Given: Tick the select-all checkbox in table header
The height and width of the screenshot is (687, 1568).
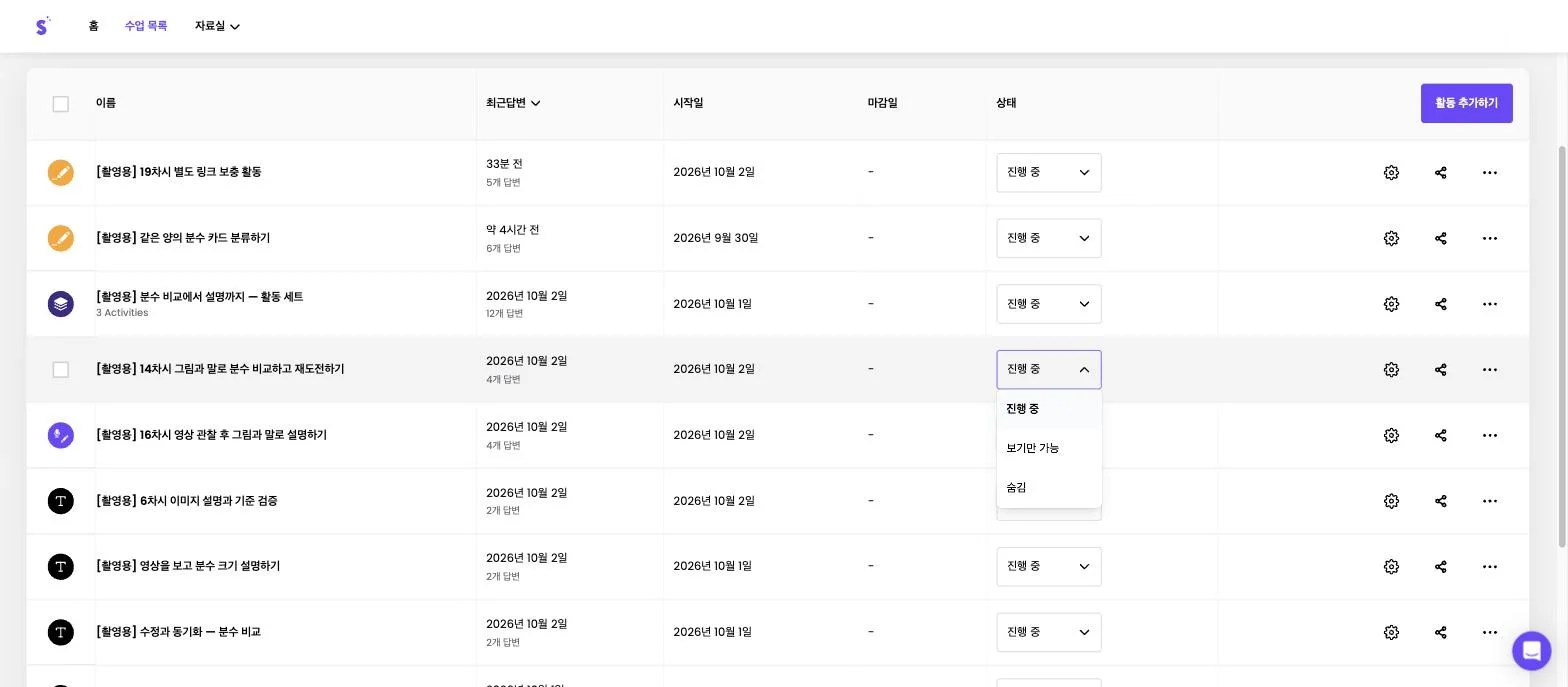Looking at the screenshot, I should [61, 104].
